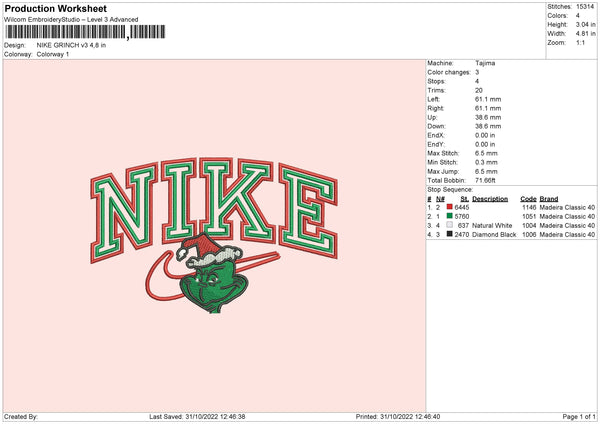The height and width of the screenshot is (424, 600).
Task: Click the Natural White thread swatch
Action: pyautogui.click(x=450, y=225)
